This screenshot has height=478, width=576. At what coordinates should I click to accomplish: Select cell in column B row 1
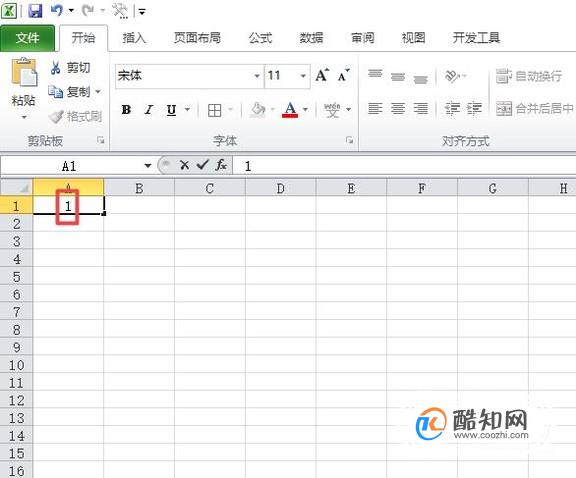coord(139,205)
